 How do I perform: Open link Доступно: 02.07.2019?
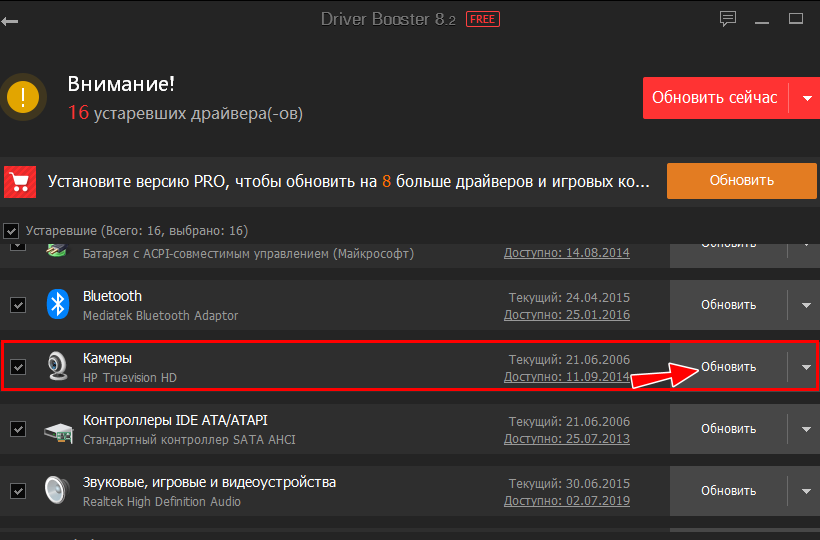[x=566, y=501]
